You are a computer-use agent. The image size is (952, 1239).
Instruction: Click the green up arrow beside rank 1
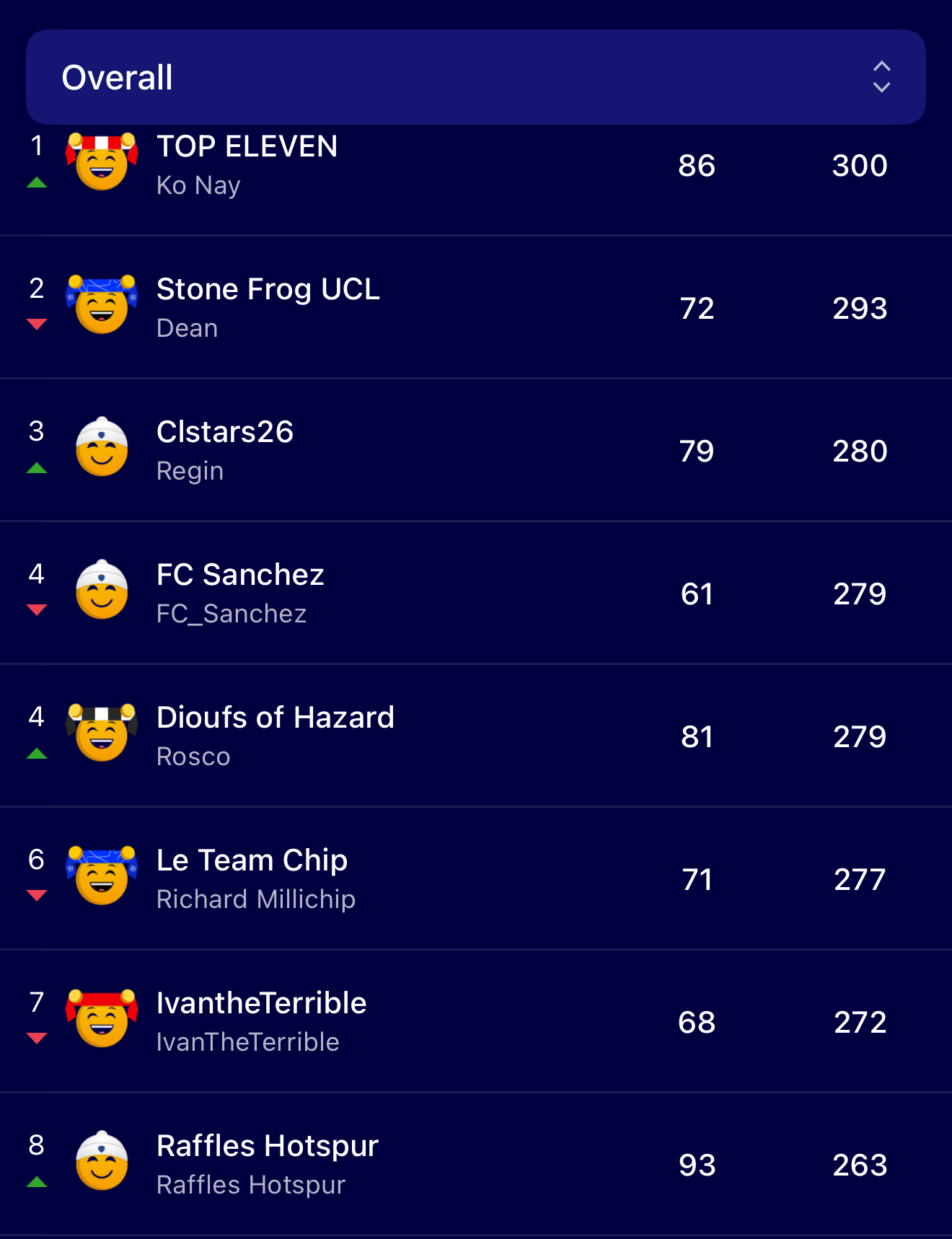click(37, 182)
